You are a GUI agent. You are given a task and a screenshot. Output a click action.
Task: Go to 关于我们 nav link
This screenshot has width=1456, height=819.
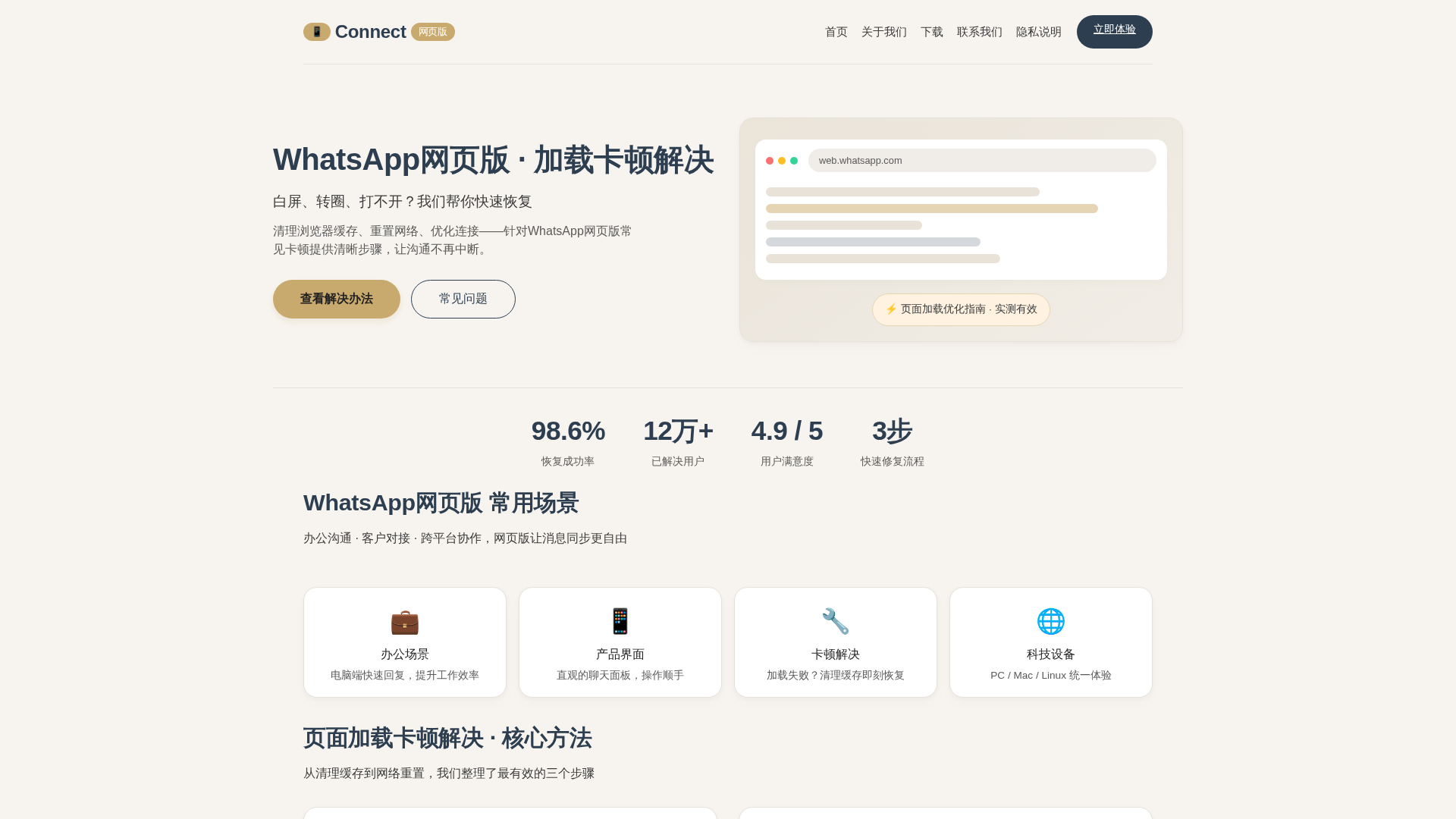point(884,32)
